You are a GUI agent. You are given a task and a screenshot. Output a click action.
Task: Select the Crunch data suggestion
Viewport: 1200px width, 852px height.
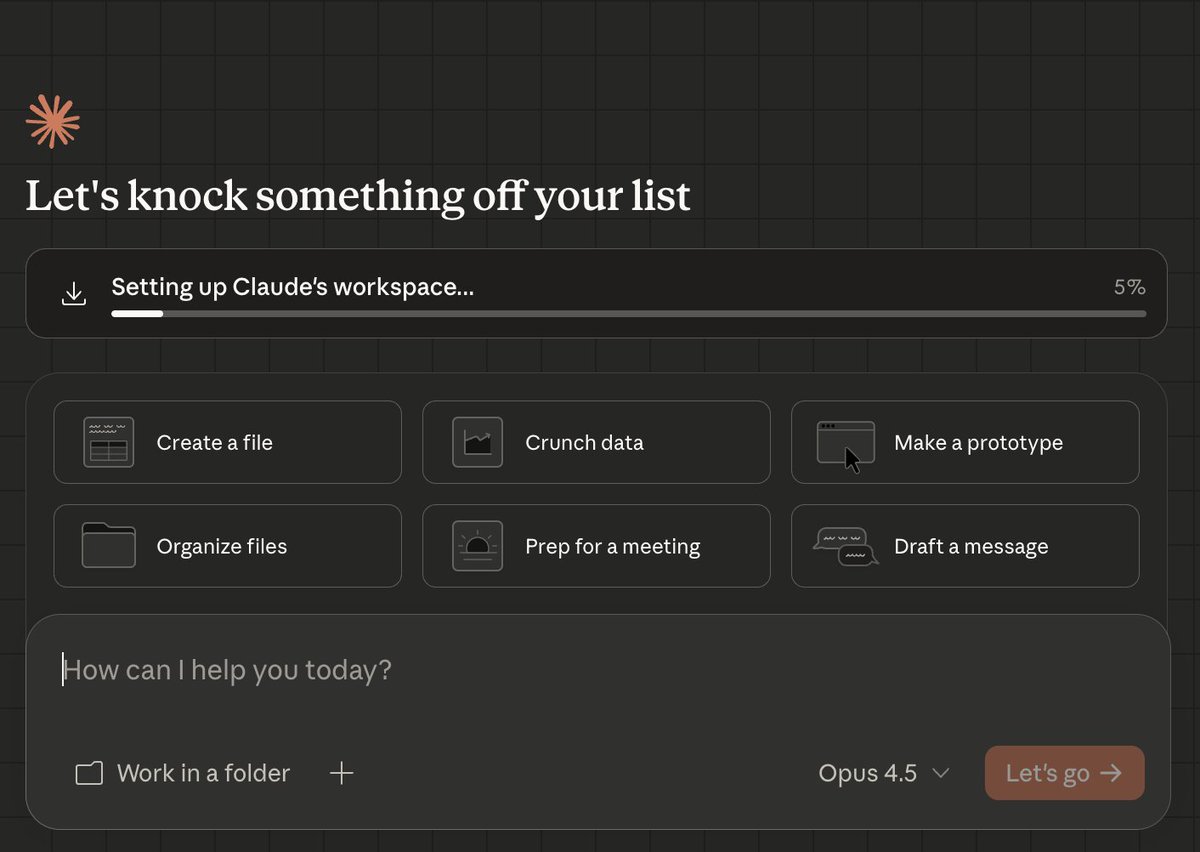click(x=596, y=442)
